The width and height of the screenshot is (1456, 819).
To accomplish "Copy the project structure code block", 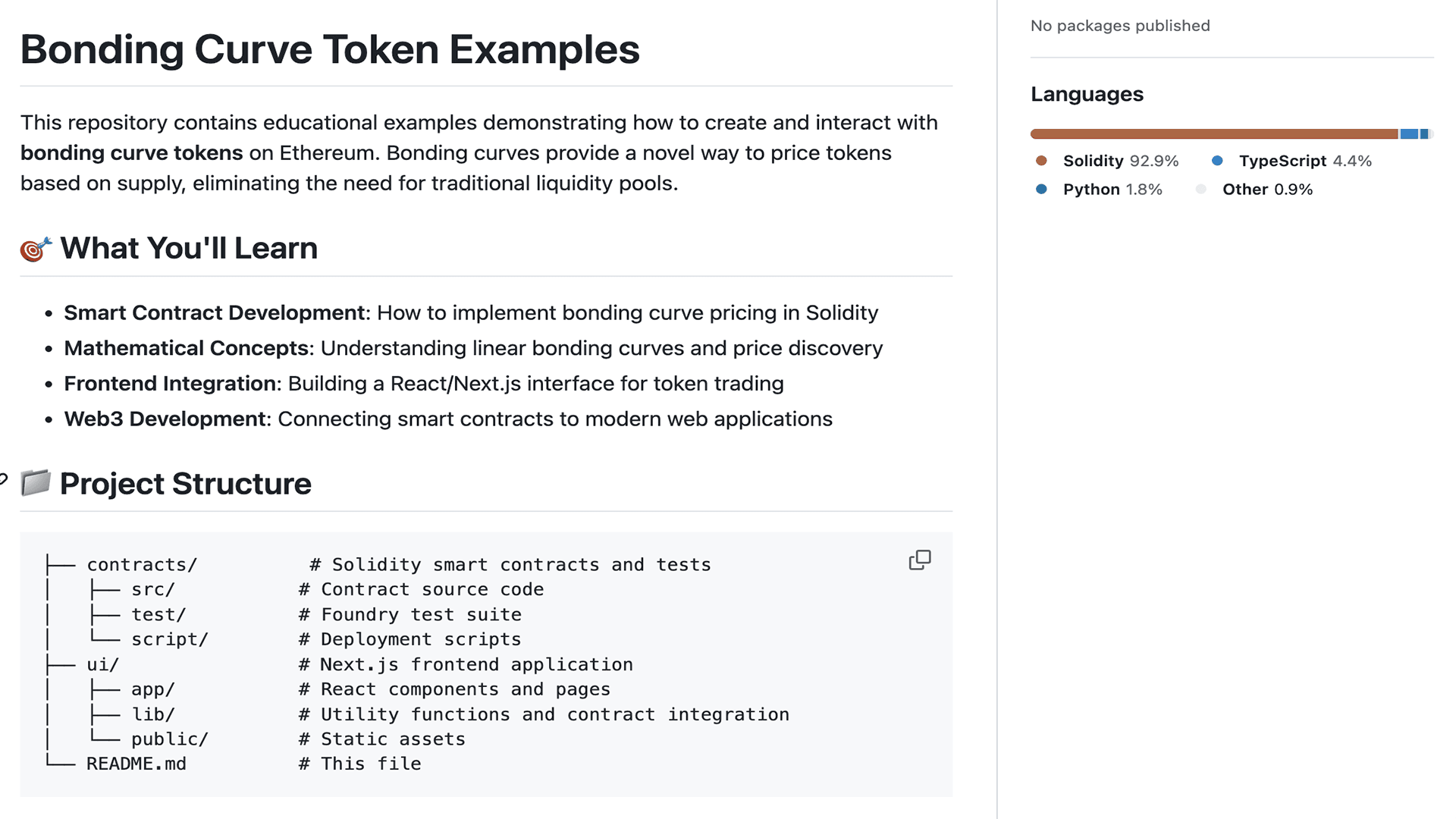I will coord(919,560).
